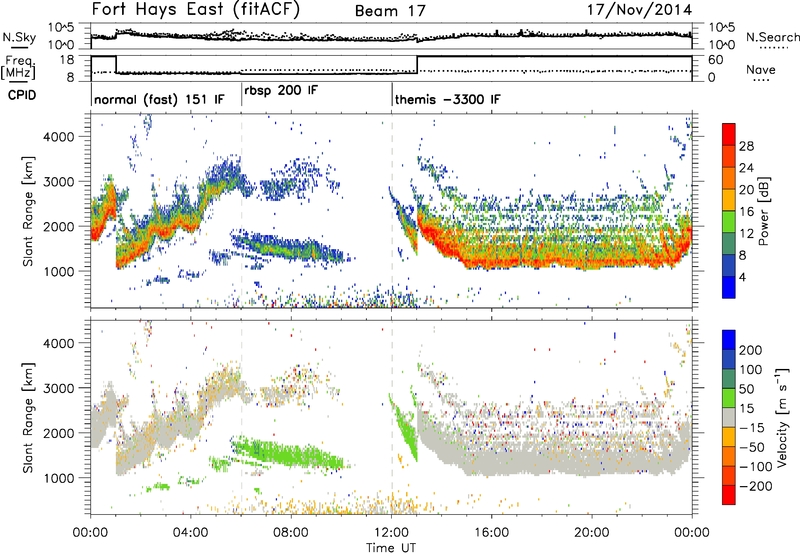Image resolution: width=800 pixels, height=554 pixels.
Task: Click the frequency step-up line near 13:00
Action: click(x=417, y=64)
